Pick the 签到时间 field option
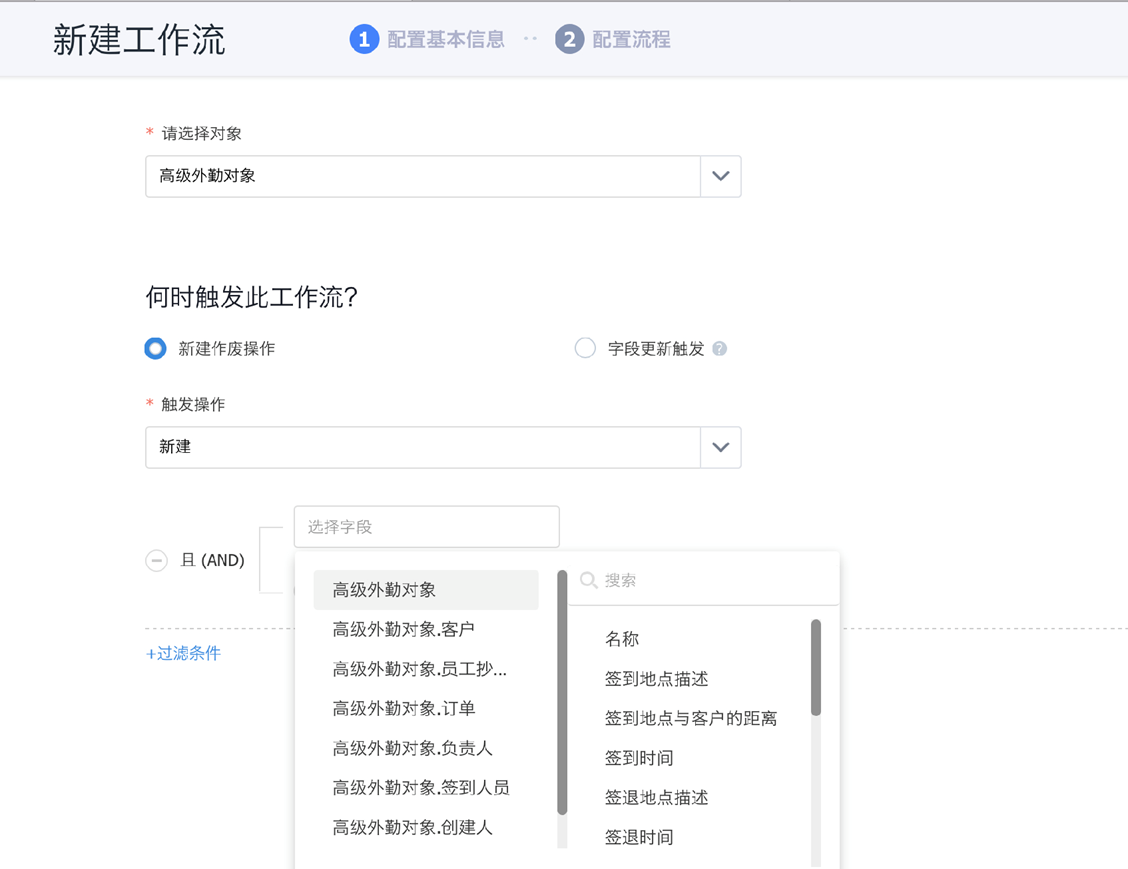This screenshot has height=869, width=1128. 638,758
